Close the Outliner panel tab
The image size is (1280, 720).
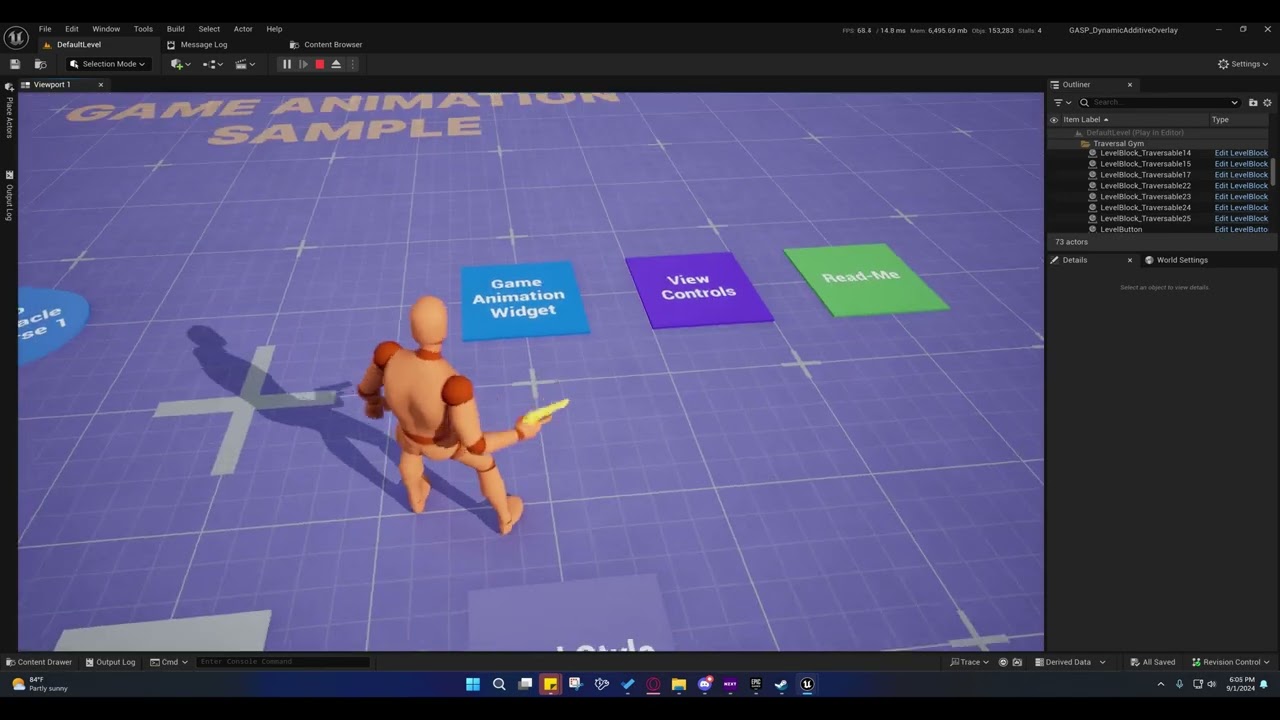[1130, 85]
